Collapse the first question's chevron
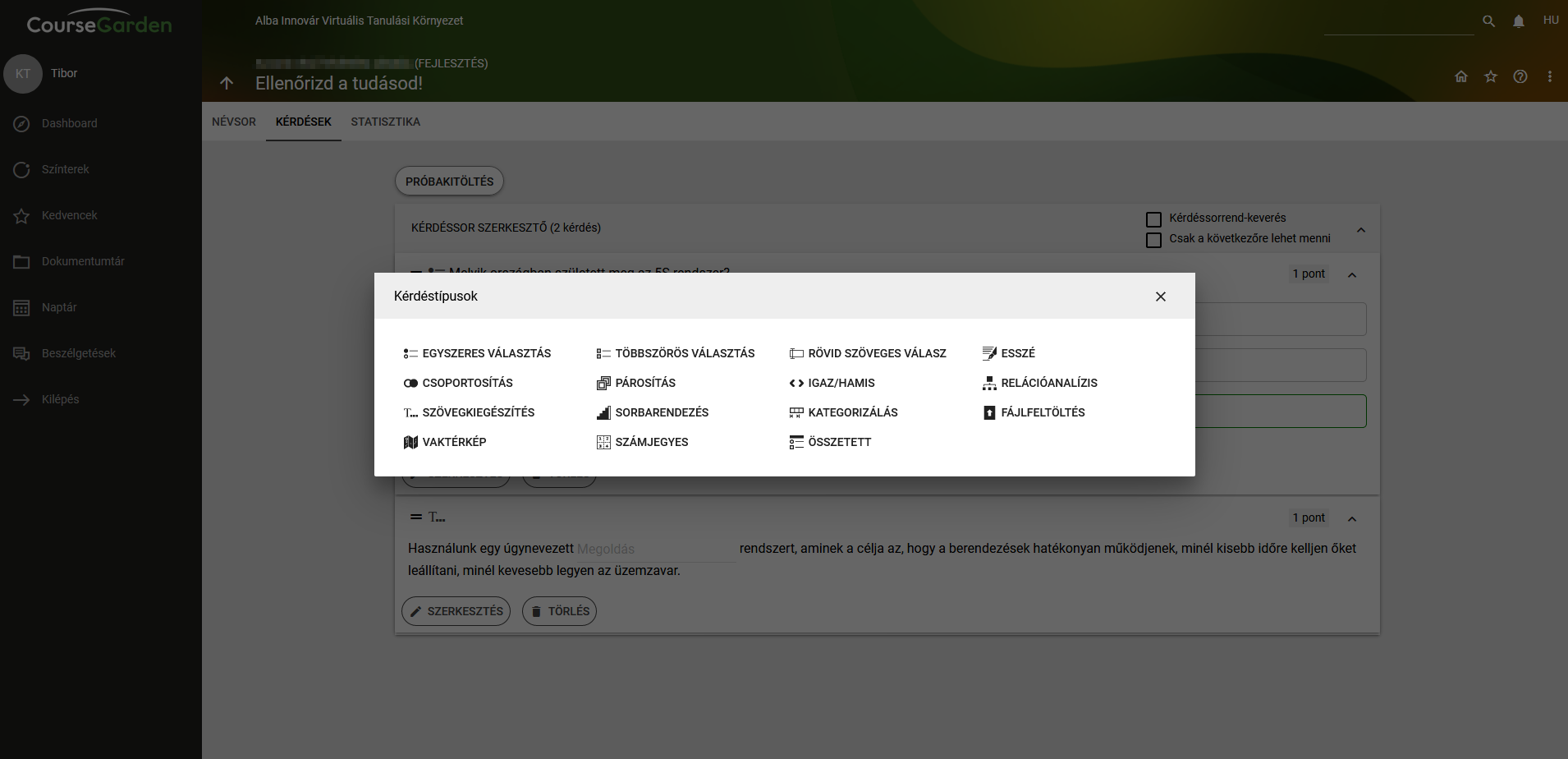1568x759 pixels. (x=1352, y=275)
